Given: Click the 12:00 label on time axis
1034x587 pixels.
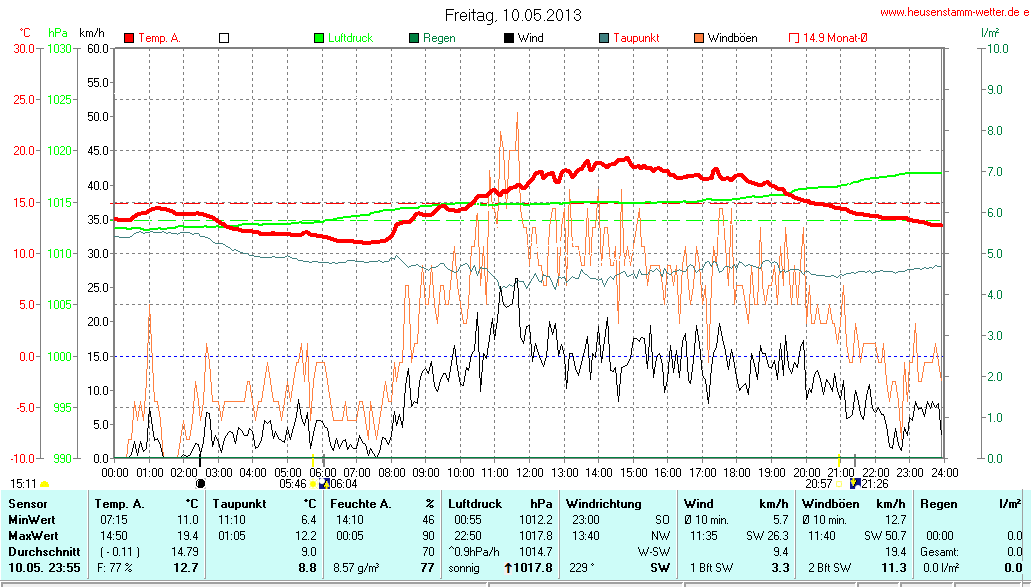Looking at the screenshot, I should click(529, 472).
